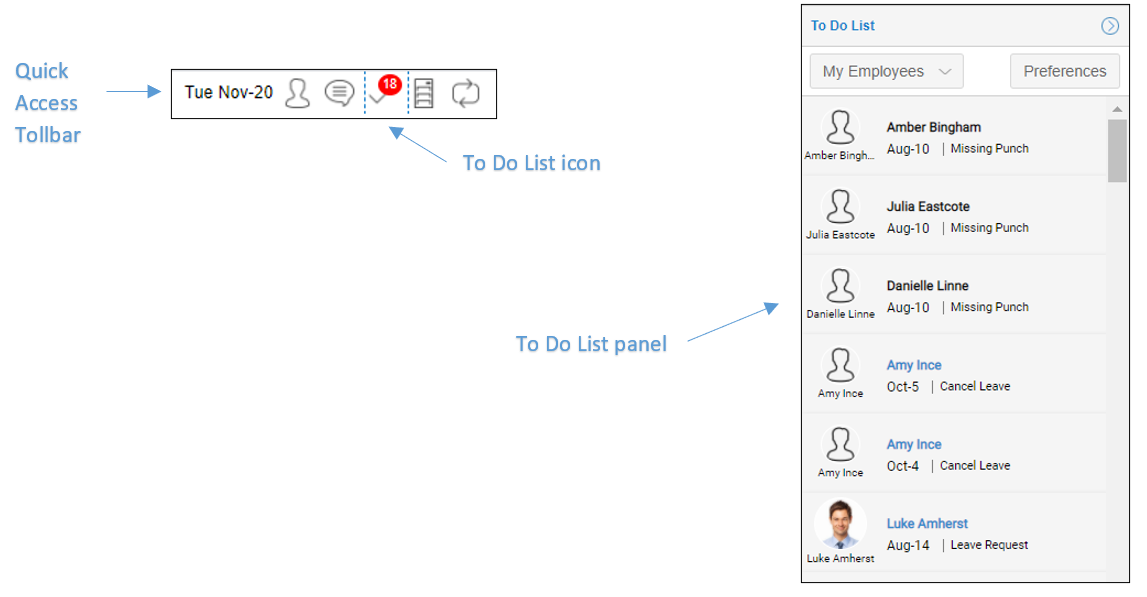Open the messages speech bubble icon

(x=339, y=93)
